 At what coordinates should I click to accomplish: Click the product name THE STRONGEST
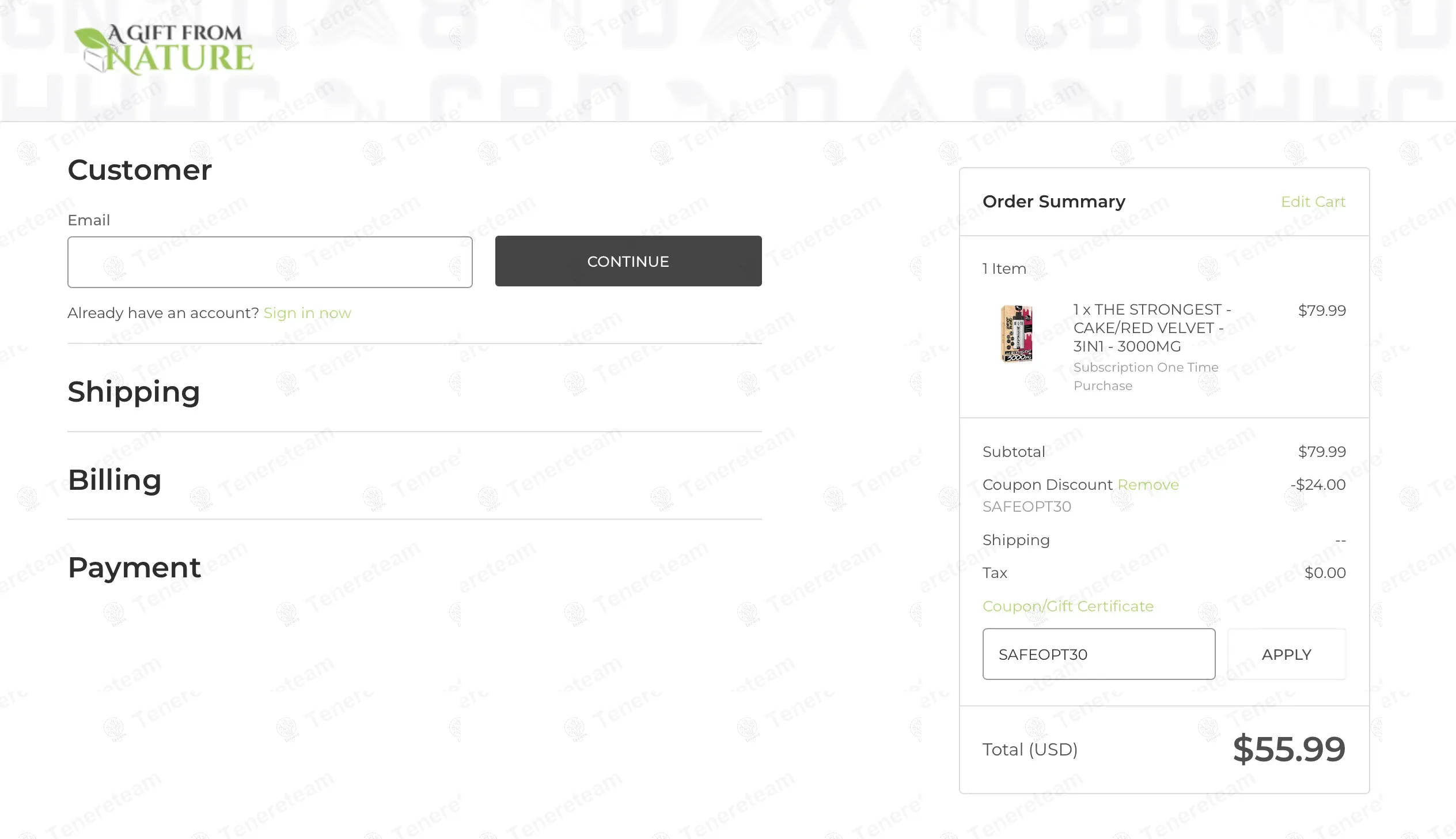(1152, 328)
